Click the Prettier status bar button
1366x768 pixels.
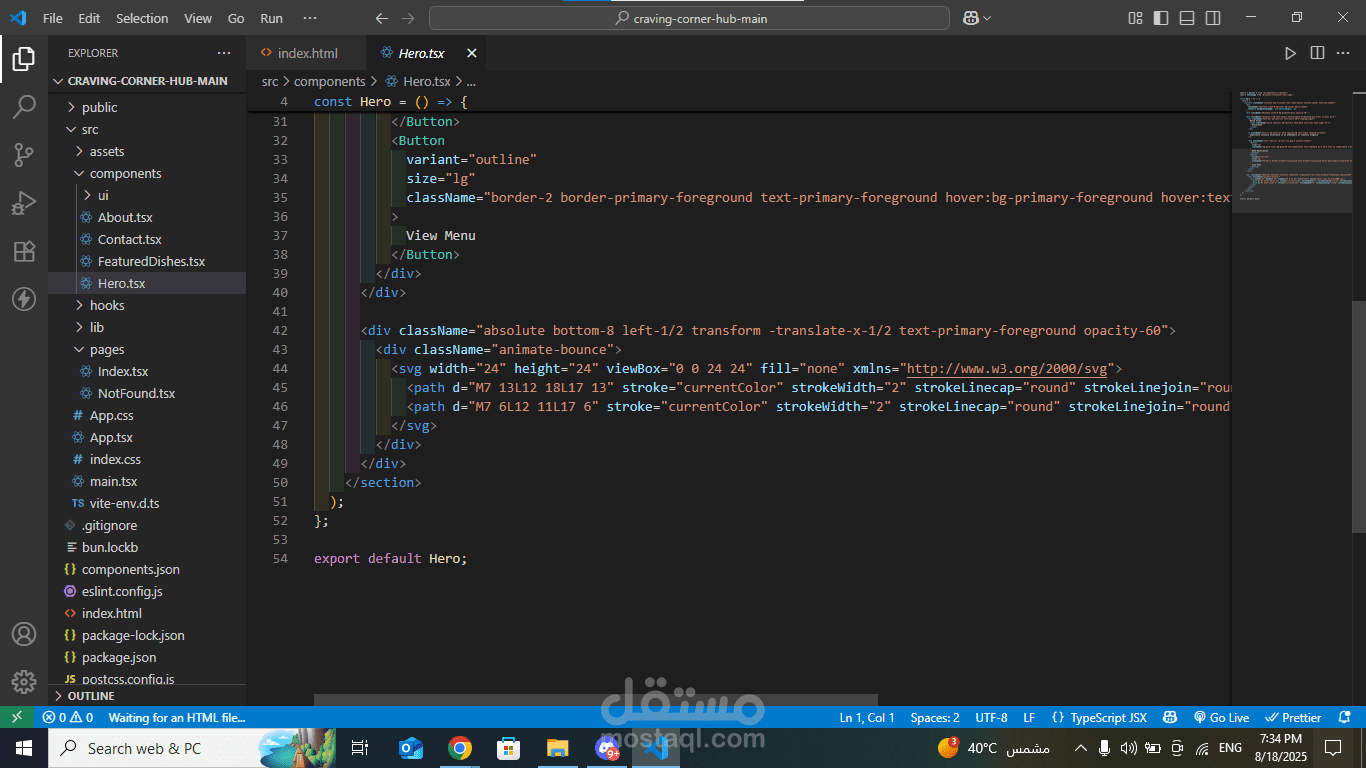(1294, 718)
